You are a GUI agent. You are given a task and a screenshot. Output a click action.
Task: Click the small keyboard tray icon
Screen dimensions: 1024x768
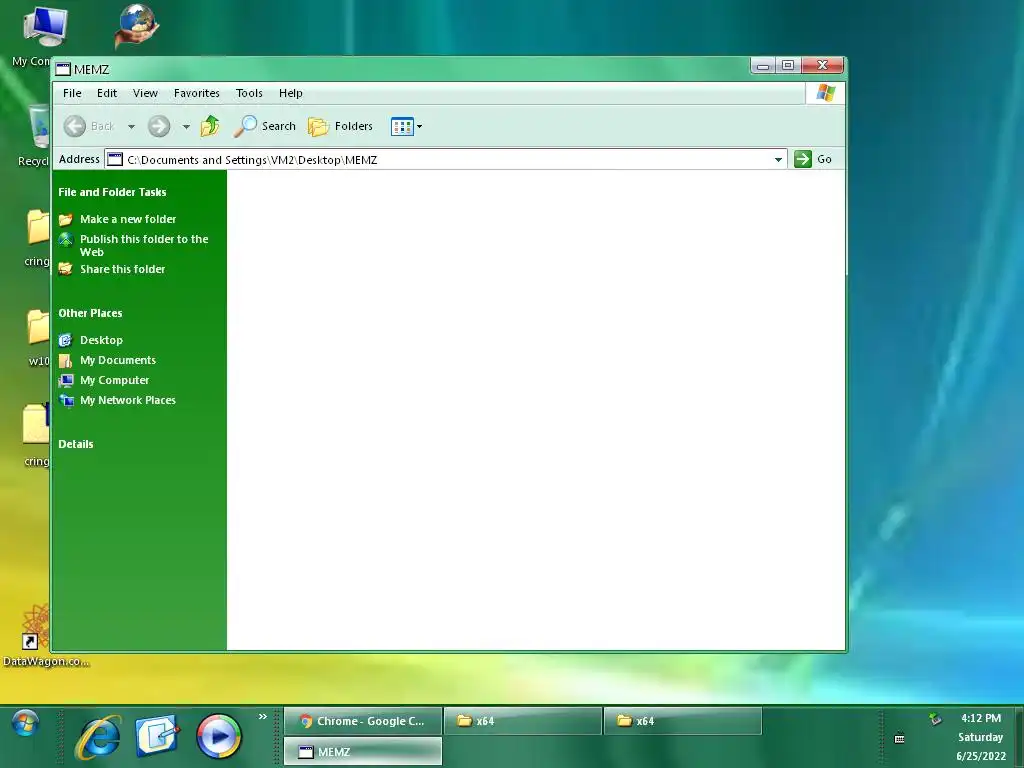[899, 739]
